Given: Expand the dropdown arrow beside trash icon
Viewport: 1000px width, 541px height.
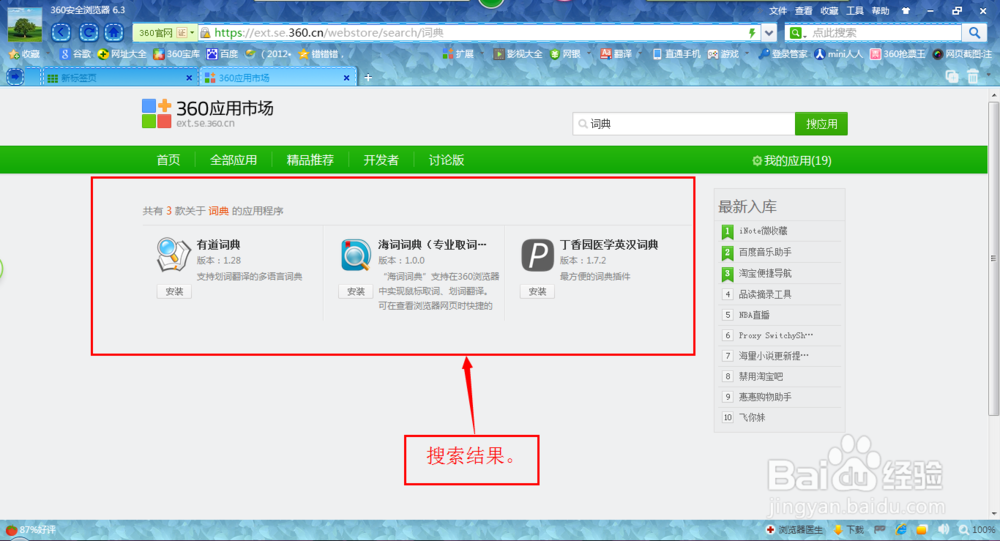Looking at the screenshot, I should [989, 76].
